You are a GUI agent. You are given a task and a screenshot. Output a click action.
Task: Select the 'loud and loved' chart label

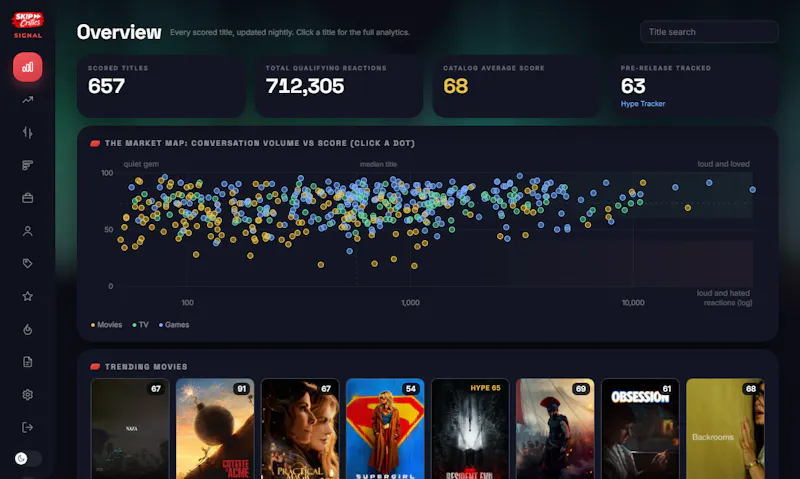point(723,164)
